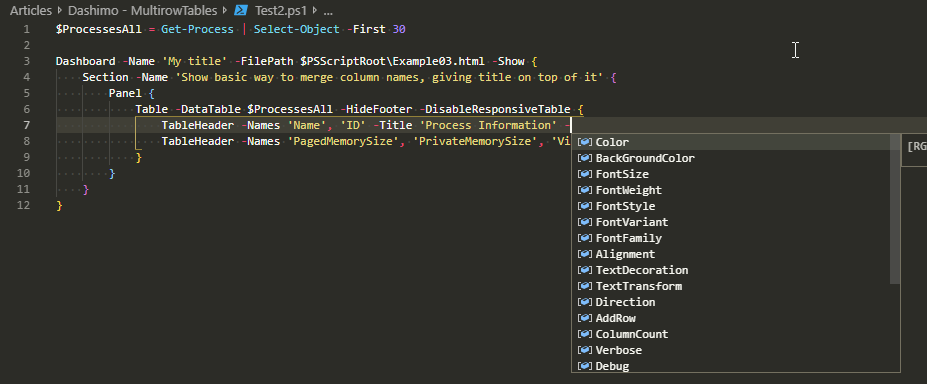Choose TextDecoration from the suggestions
The image size is (927, 384).
(x=735, y=269)
